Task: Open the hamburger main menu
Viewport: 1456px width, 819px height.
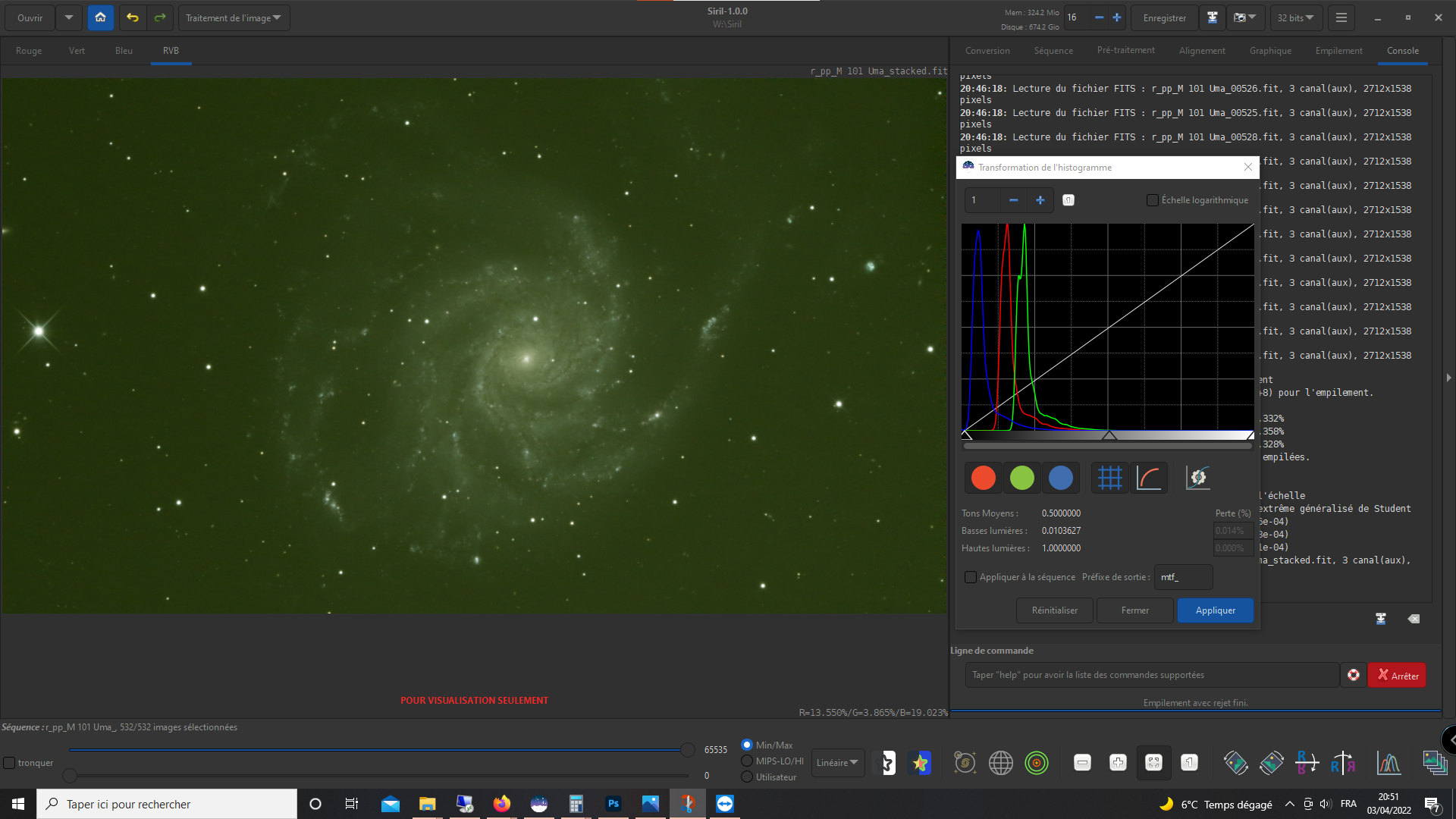Action: pos(1341,17)
